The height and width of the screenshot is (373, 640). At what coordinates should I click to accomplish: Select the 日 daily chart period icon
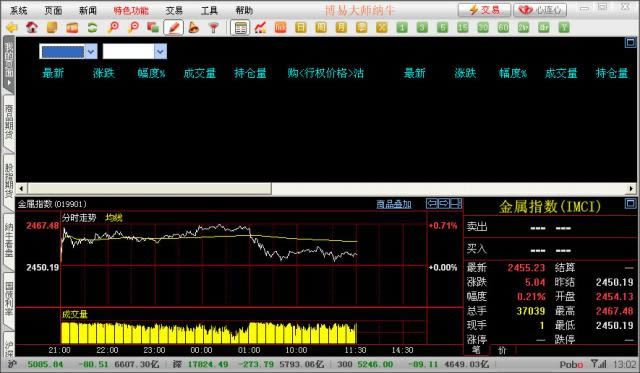click(x=300, y=28)
